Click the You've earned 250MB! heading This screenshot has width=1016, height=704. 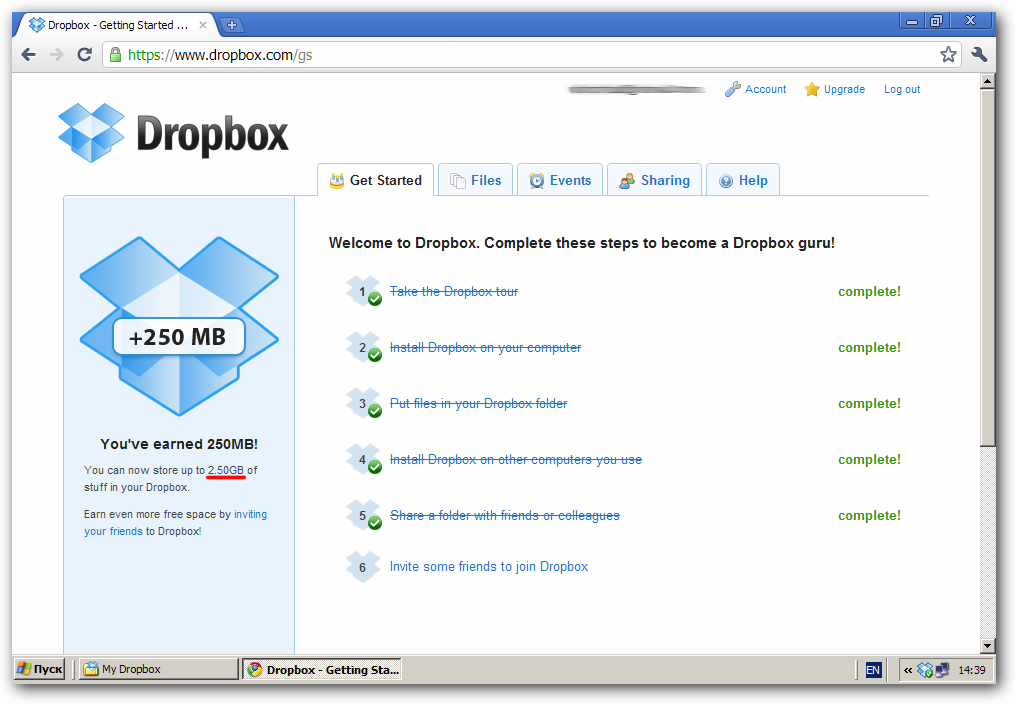(179, 444)
